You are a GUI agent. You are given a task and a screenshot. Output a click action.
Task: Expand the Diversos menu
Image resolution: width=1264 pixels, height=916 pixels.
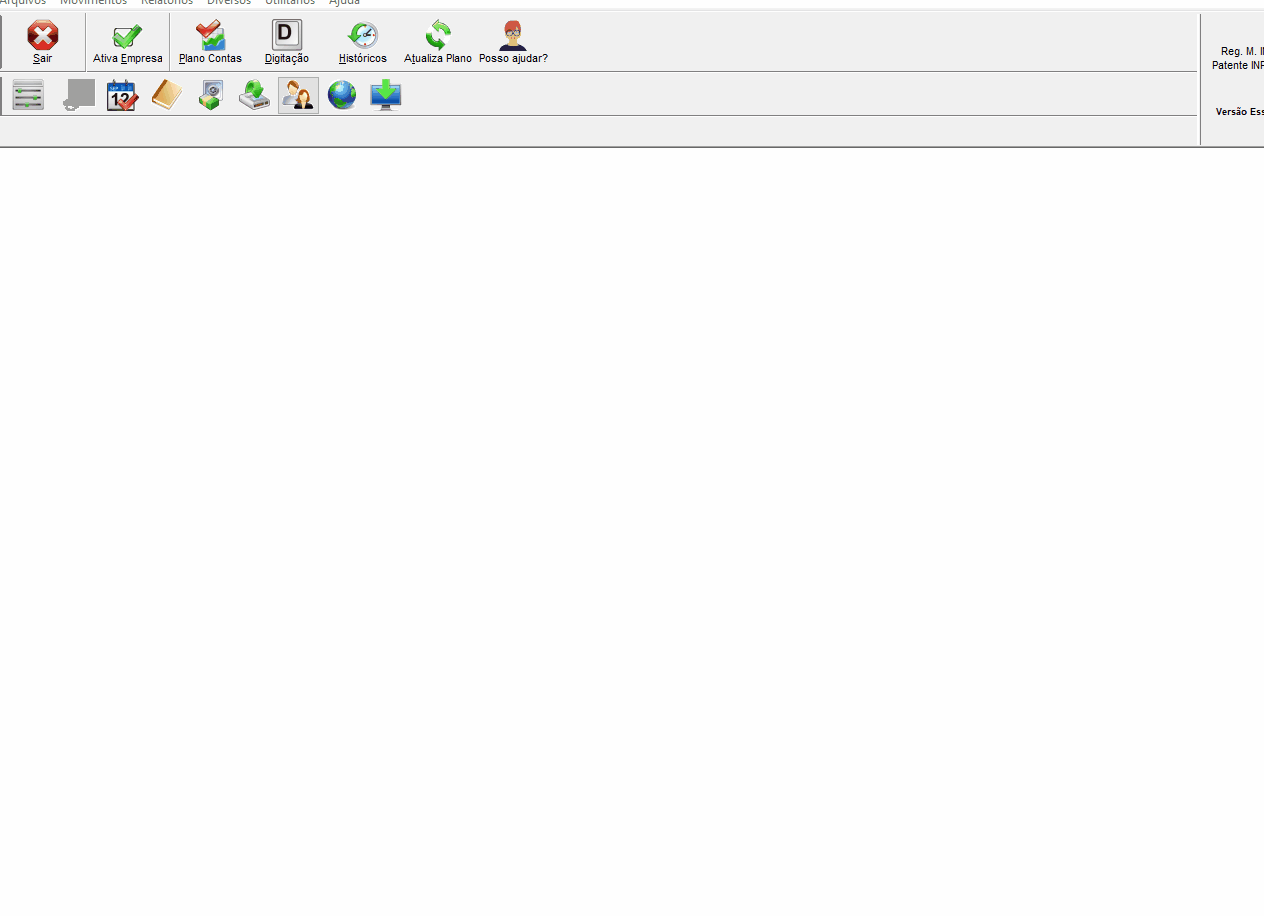pos(229,3)
